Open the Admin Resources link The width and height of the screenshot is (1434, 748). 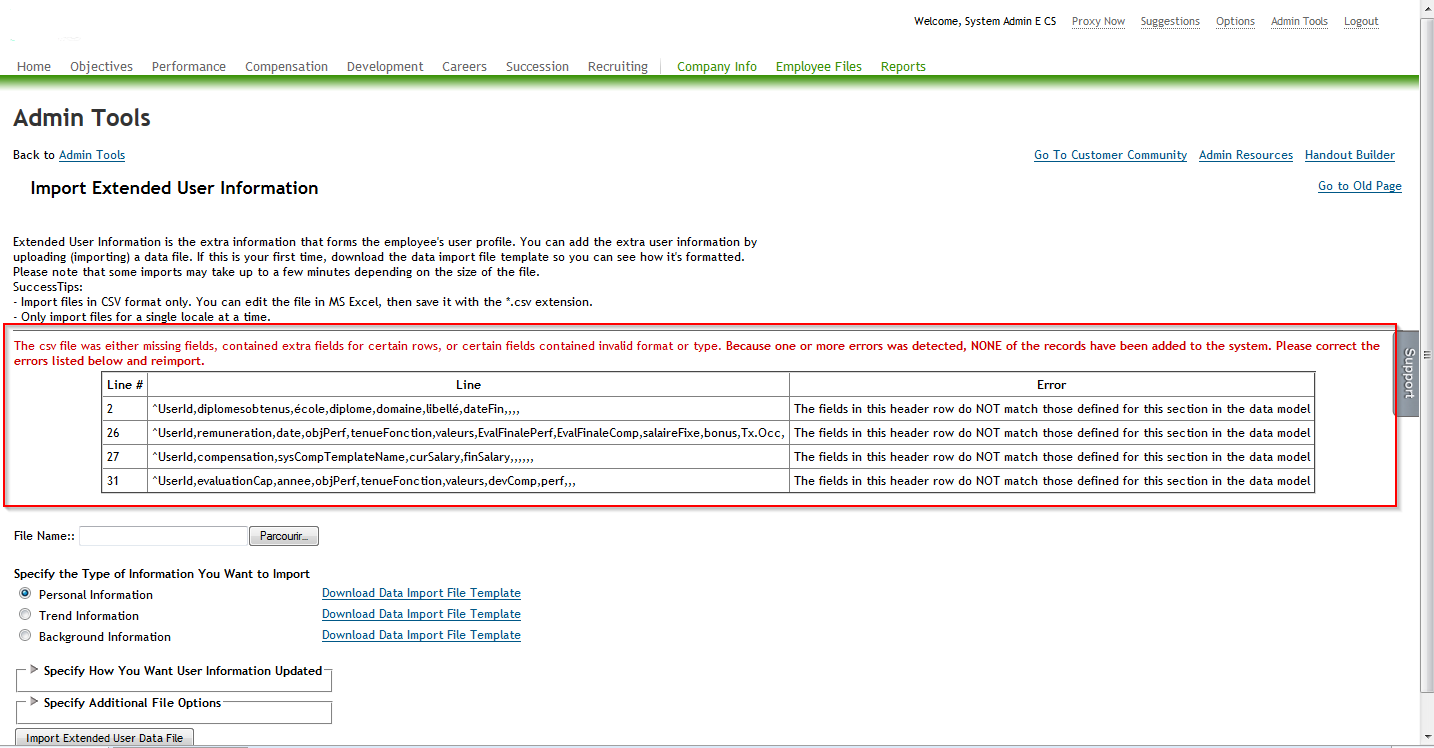click(1246, 155)
